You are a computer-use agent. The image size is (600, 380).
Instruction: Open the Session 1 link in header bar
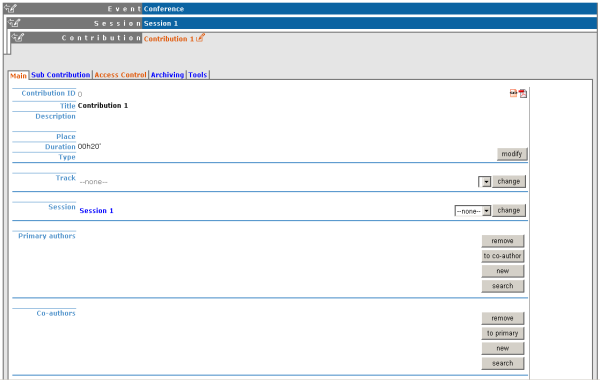161,23
